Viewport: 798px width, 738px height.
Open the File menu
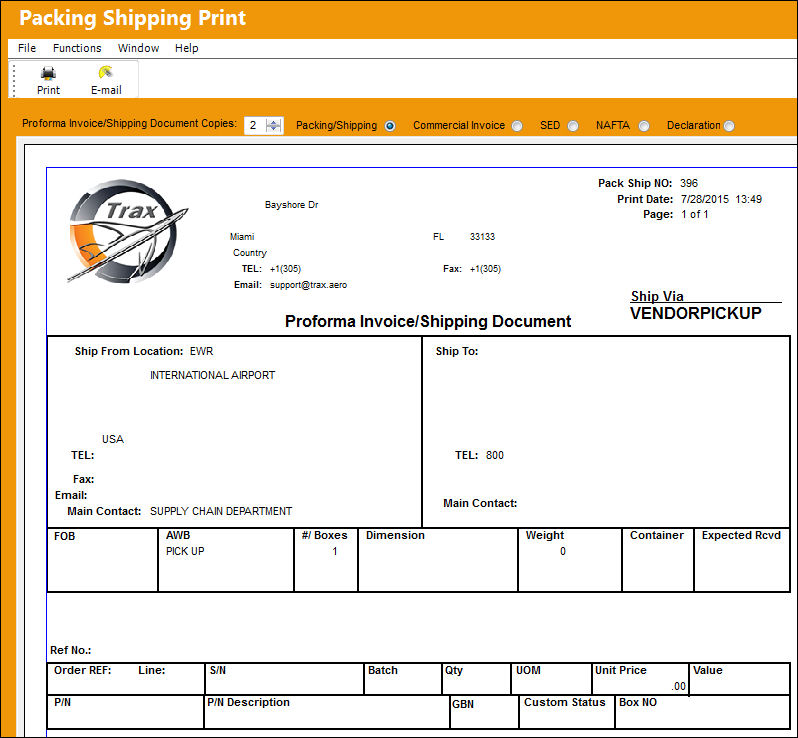(x=27, y=48)
